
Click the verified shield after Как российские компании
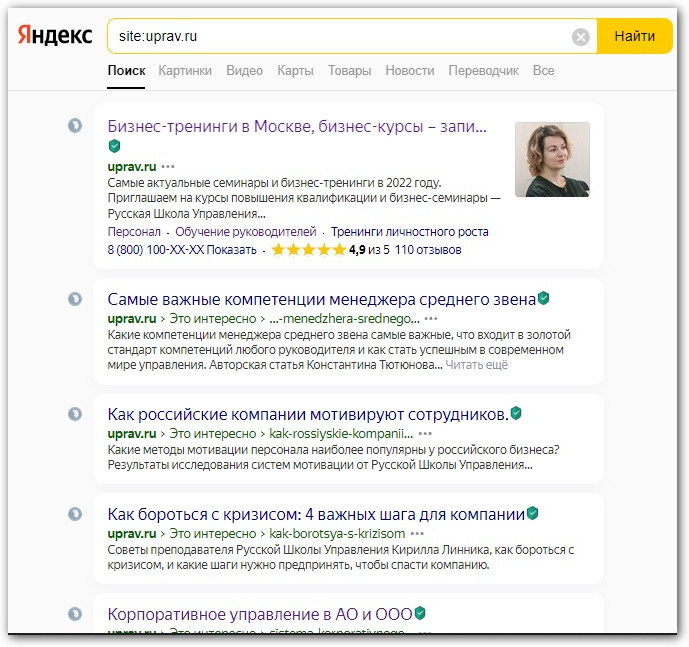(x=516, y=413)
